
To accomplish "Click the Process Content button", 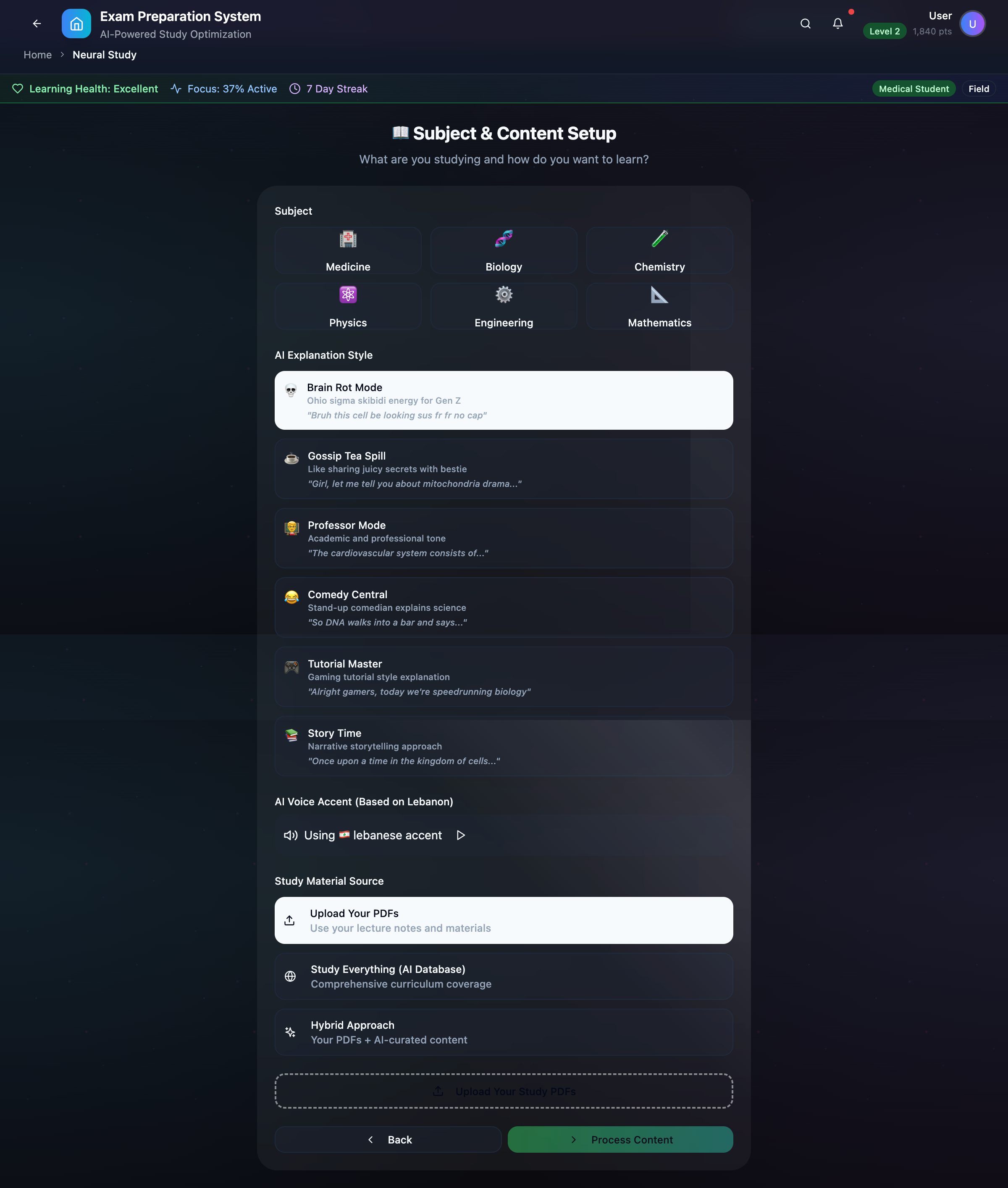I will (x=620, y=1139).
